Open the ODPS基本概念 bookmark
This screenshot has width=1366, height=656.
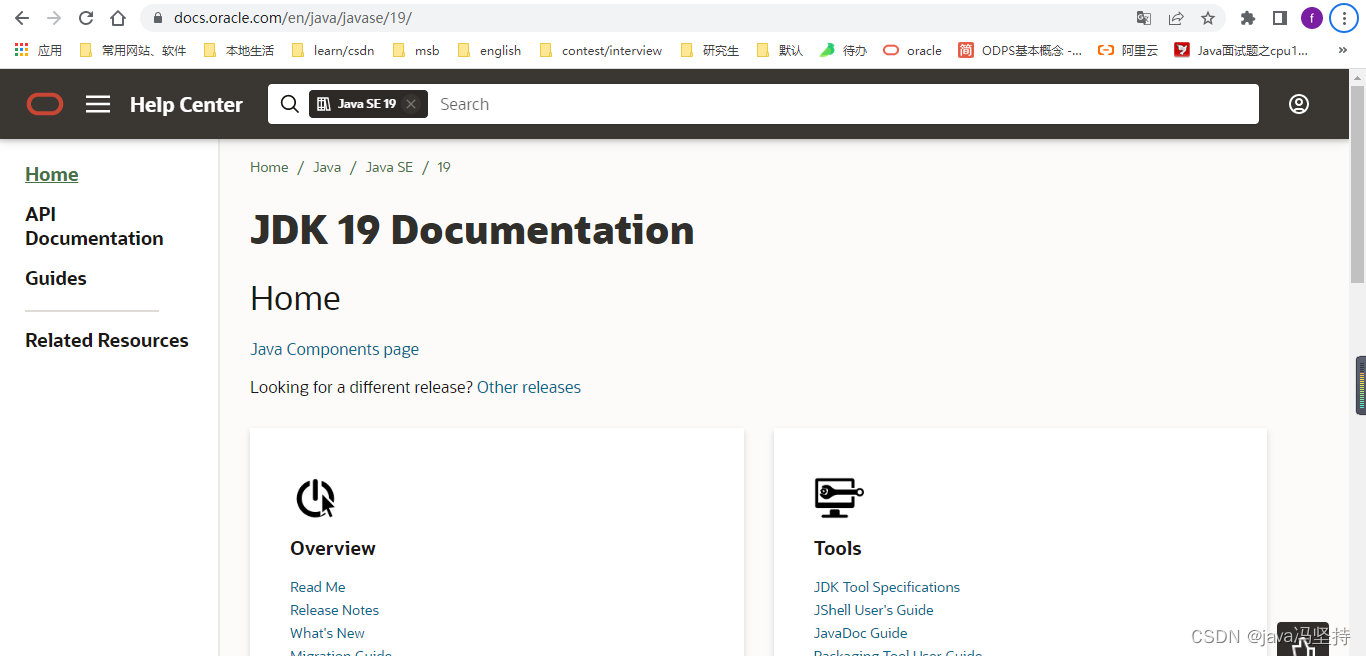[1020, 50]
